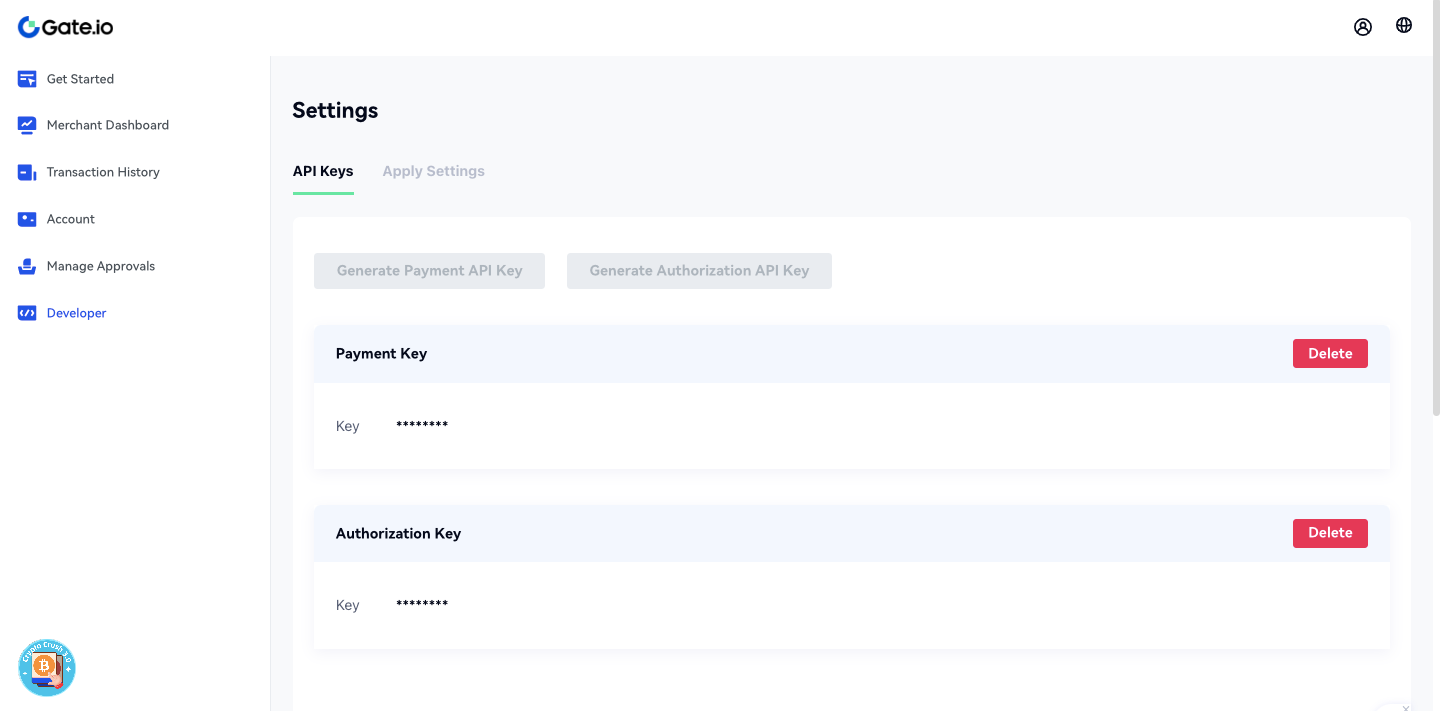Click the Get Started sidebar icon
Image resolution: width=1440 pixels, height=711 pixels.
click(x=27, y=79)
